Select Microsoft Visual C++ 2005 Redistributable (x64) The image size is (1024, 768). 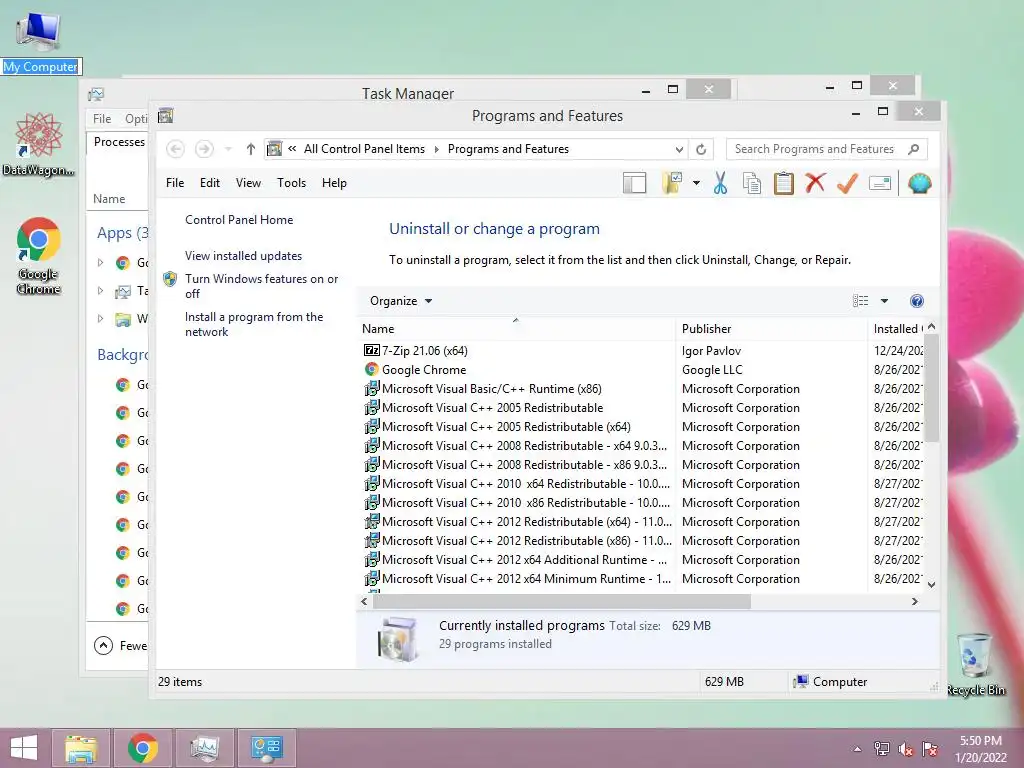point(506,426)
